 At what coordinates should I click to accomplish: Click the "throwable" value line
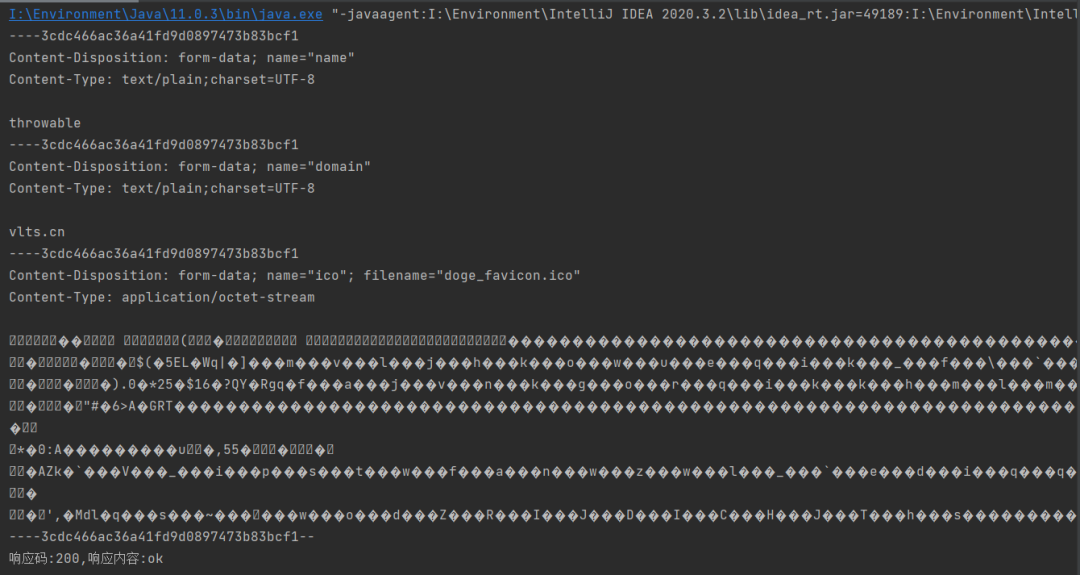point(45,123)
